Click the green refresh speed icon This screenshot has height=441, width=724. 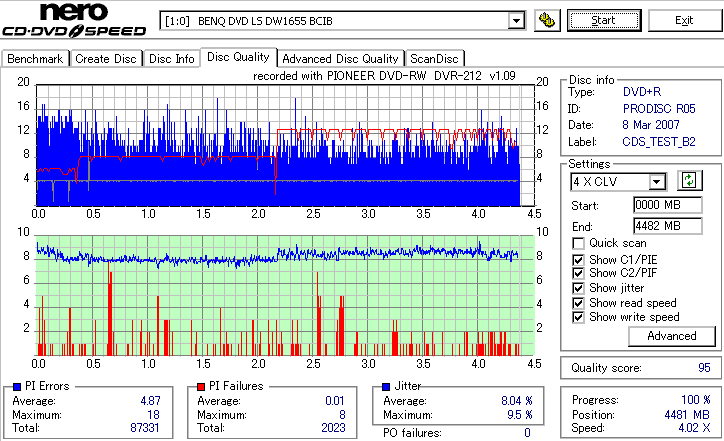pos(689,180)
